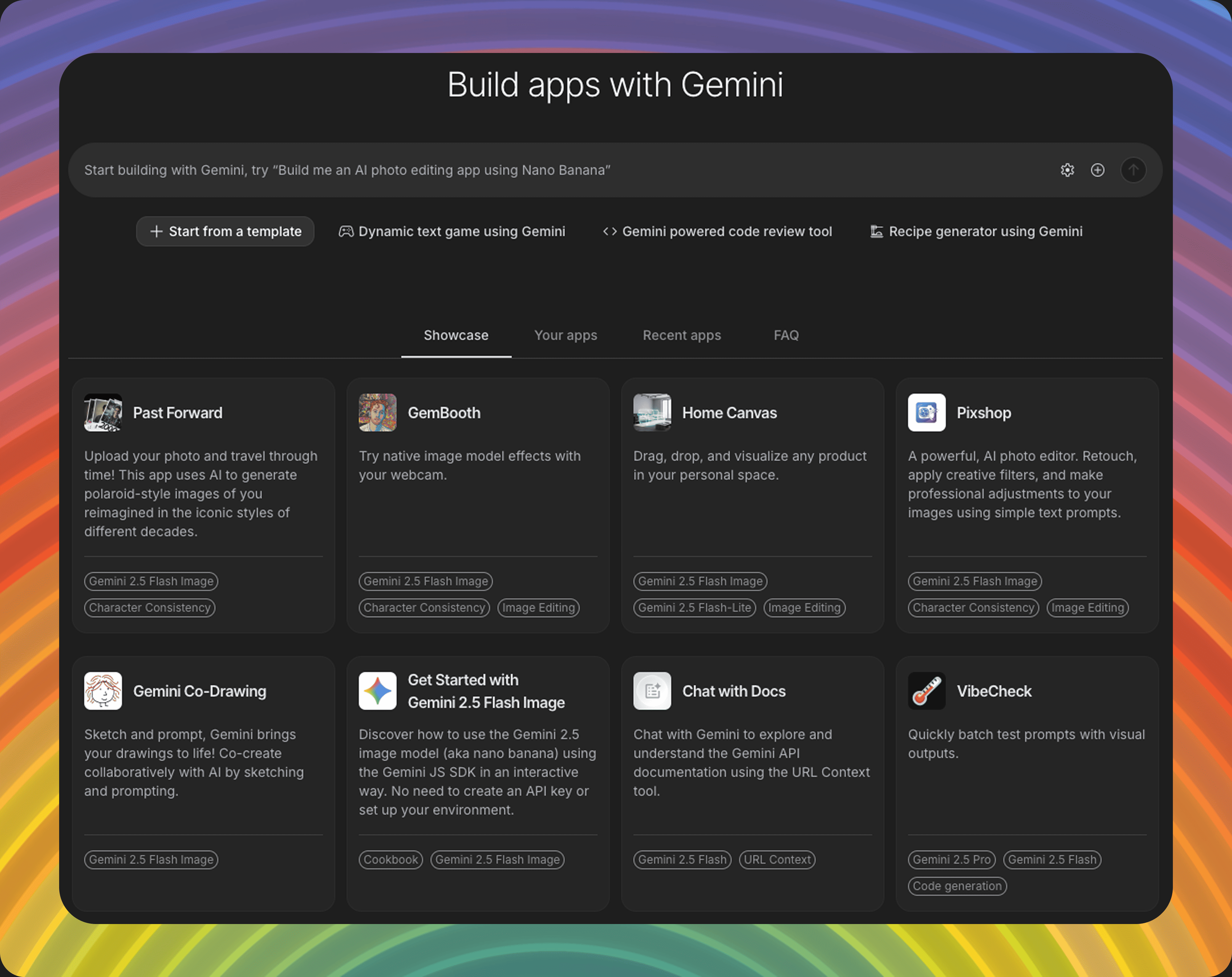Viewport: 1232px width, 977px height.
Task: Click the Cookbook tag chip
Action: coord(390,859)
